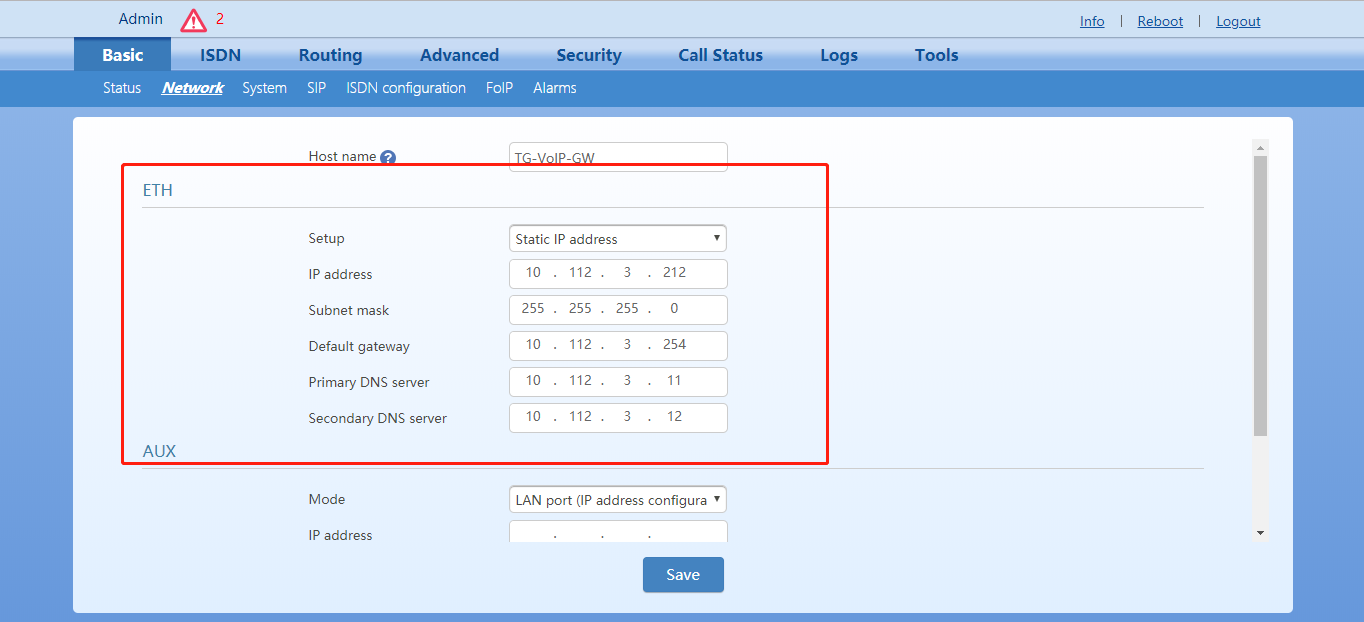Screen dimensions: 1364x622
Task: Click the Secondary DNS server last octet 12
Action: click(674, 417)
